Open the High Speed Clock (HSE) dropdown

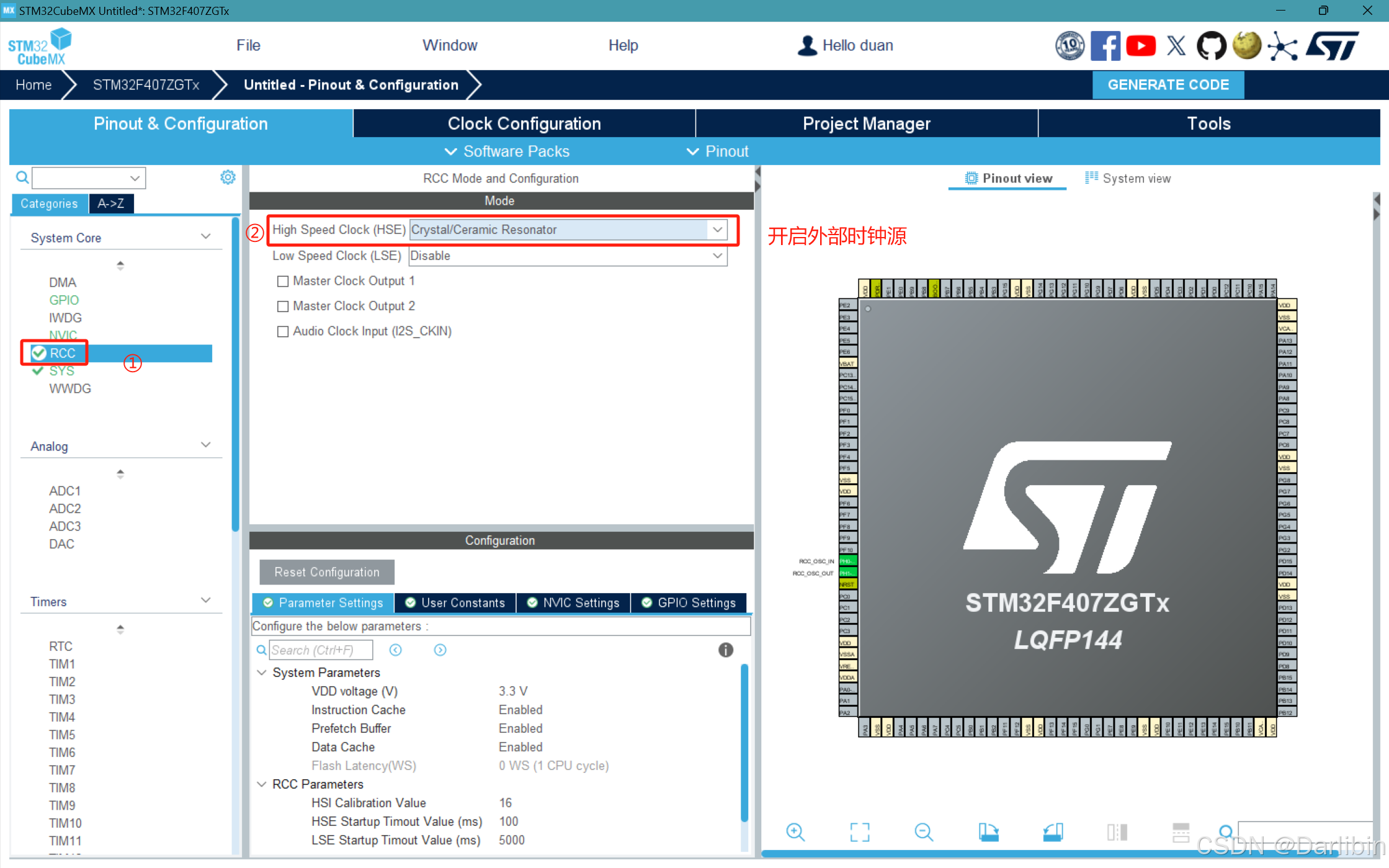point(717,230)
